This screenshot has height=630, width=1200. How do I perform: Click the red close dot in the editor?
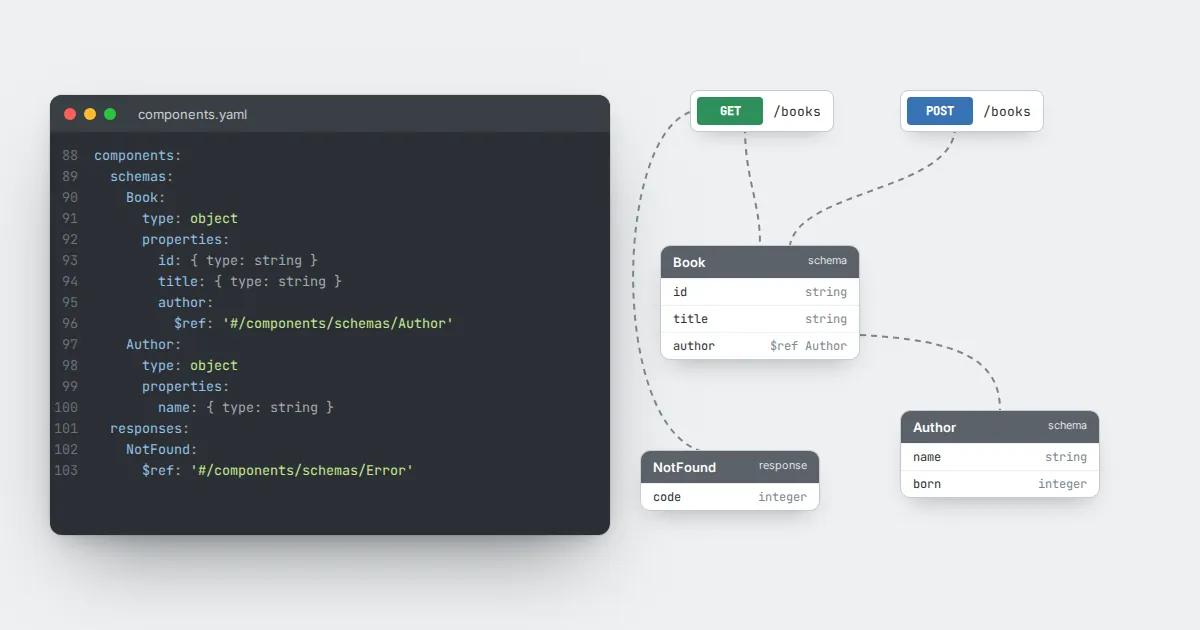[70, 114]
